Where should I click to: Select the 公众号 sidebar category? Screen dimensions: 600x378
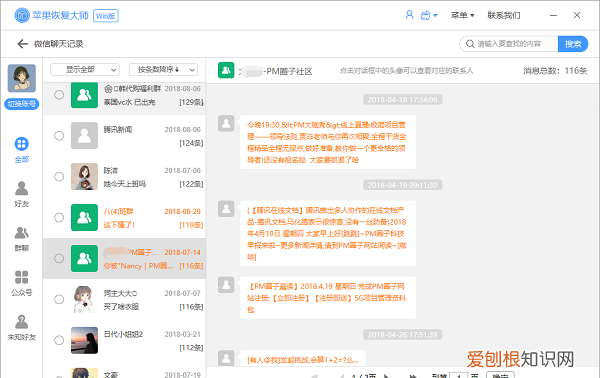click(x=22, y=283)
